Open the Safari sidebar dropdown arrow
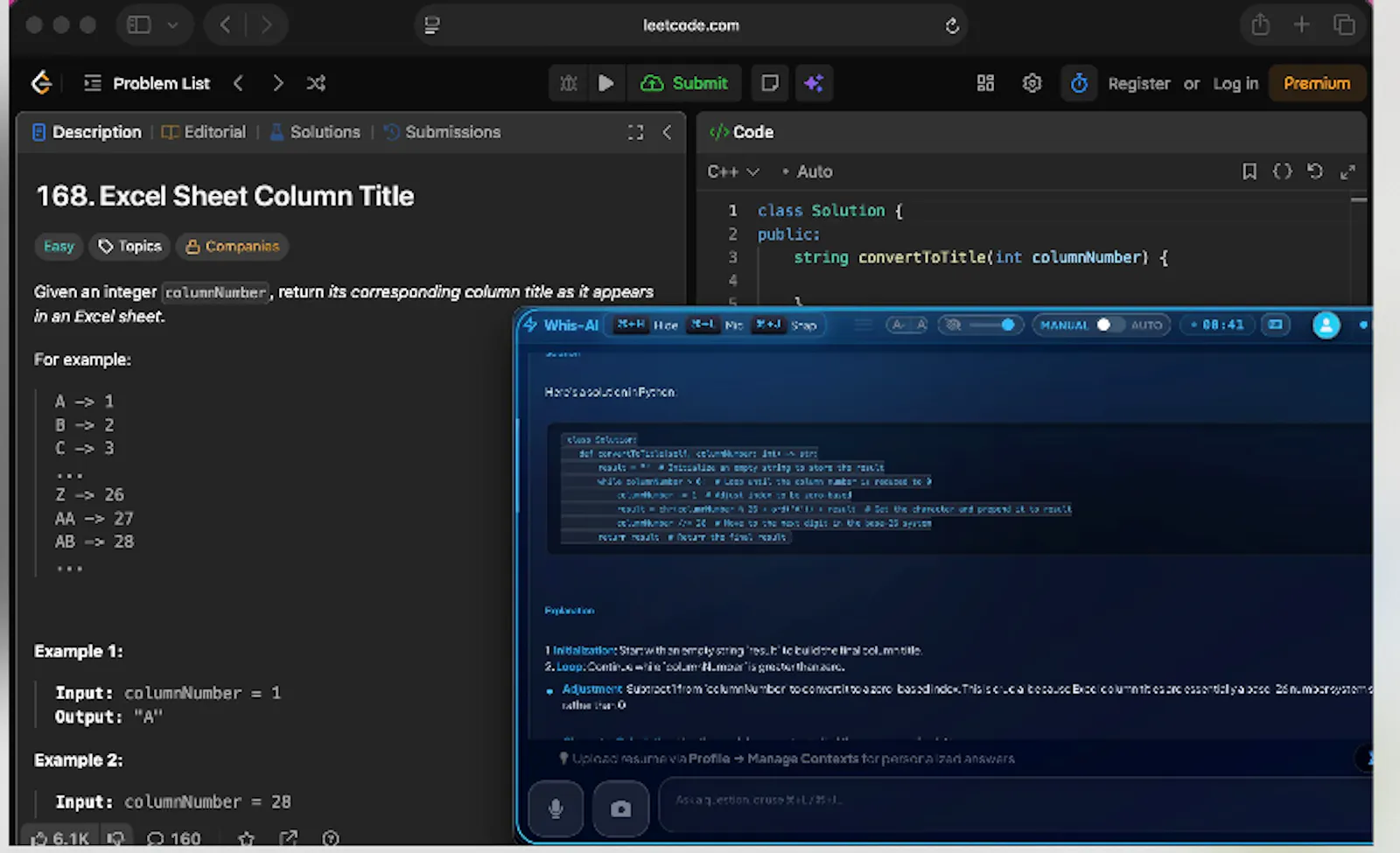Viewport: 1400px width, 853px height. point(172,25)
